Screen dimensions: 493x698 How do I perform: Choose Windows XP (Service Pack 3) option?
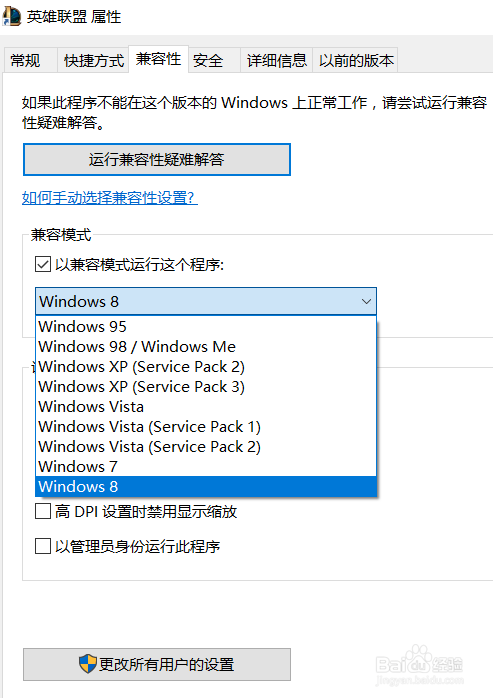[x=206, y=386]
